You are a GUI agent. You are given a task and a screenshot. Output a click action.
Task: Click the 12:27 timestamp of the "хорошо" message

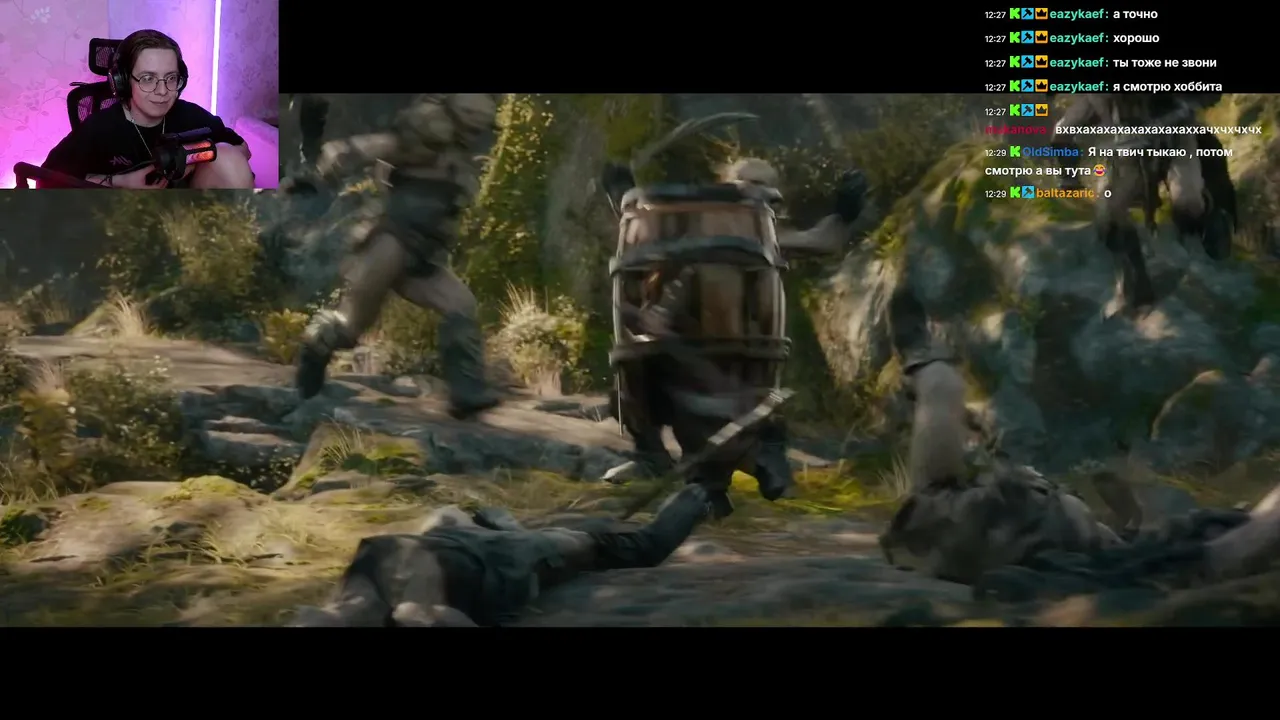point(995,38)
